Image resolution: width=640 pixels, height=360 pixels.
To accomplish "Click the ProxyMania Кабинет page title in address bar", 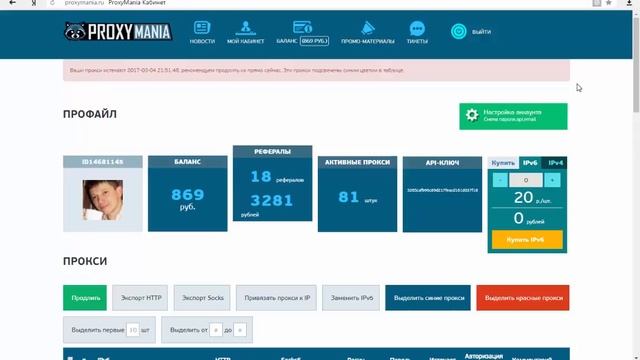I will 137,3.
